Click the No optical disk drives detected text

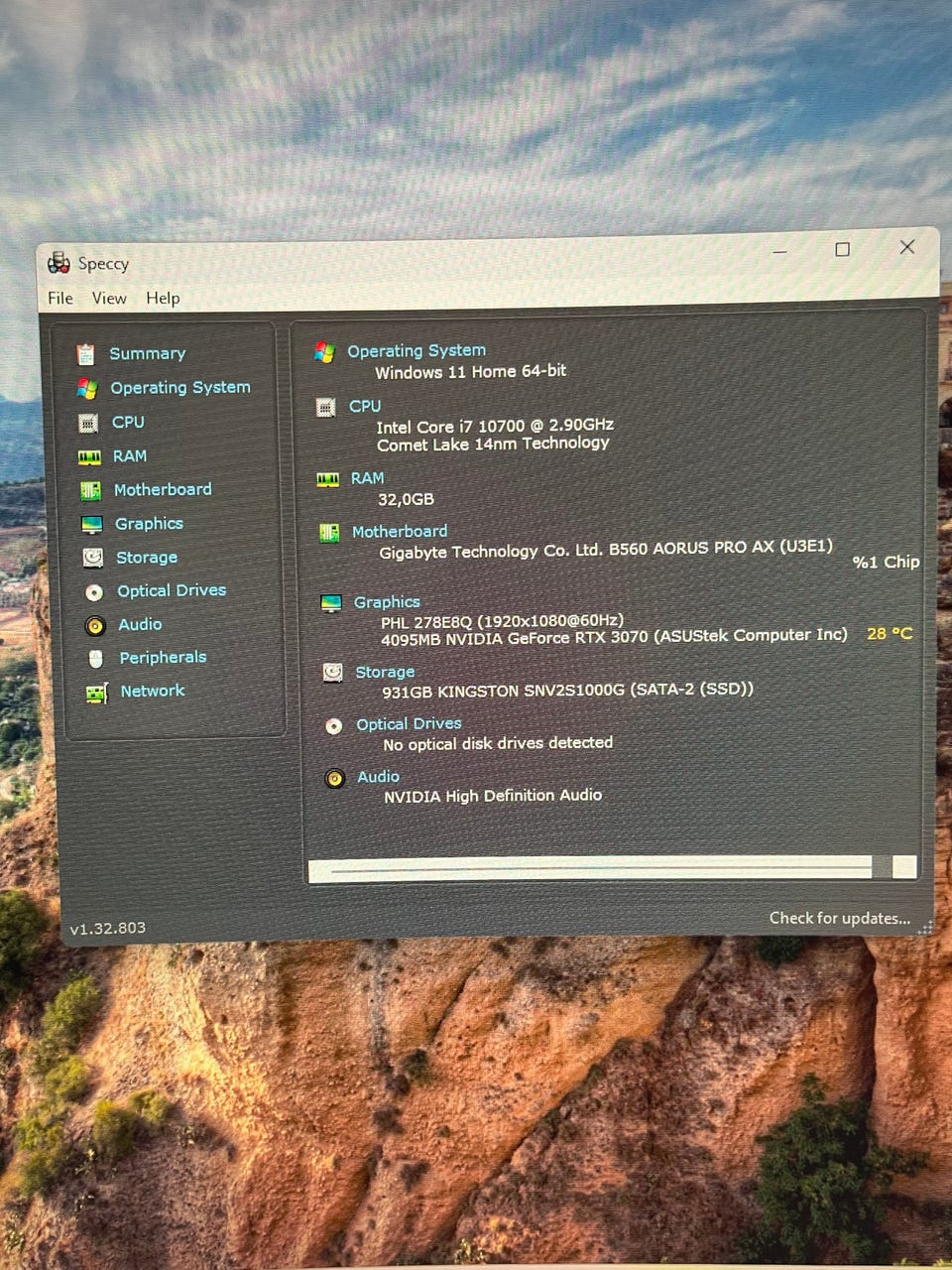tap(498, 743)
